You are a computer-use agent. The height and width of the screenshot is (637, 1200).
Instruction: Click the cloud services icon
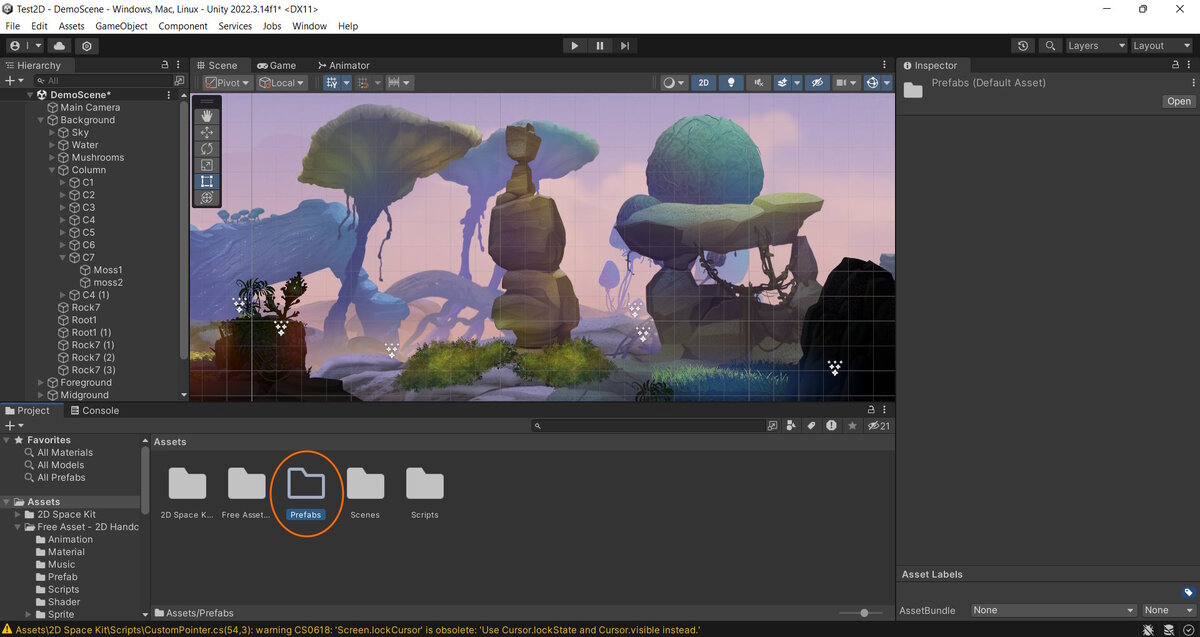click(59, 46)
